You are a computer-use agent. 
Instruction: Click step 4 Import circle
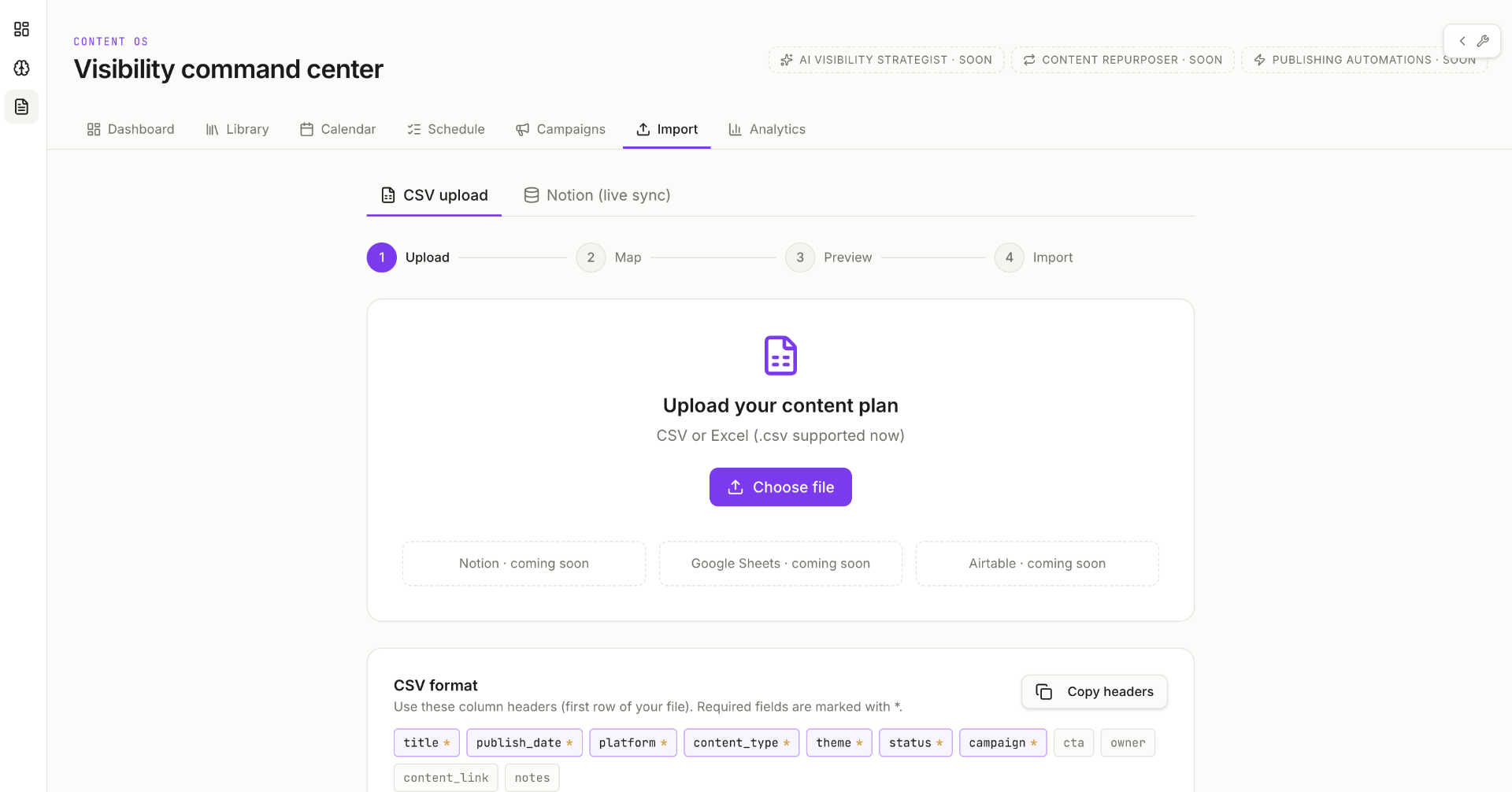pos(1010,257)
